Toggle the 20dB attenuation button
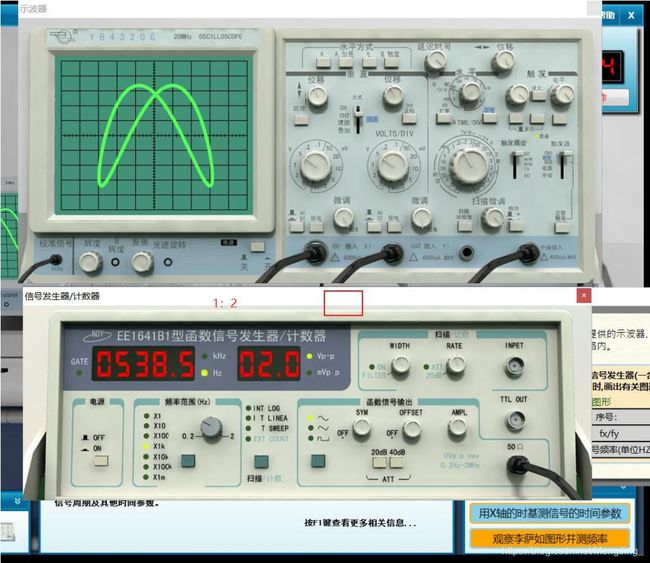This screenshot has height=563, width=650. (x=379, y=462)
